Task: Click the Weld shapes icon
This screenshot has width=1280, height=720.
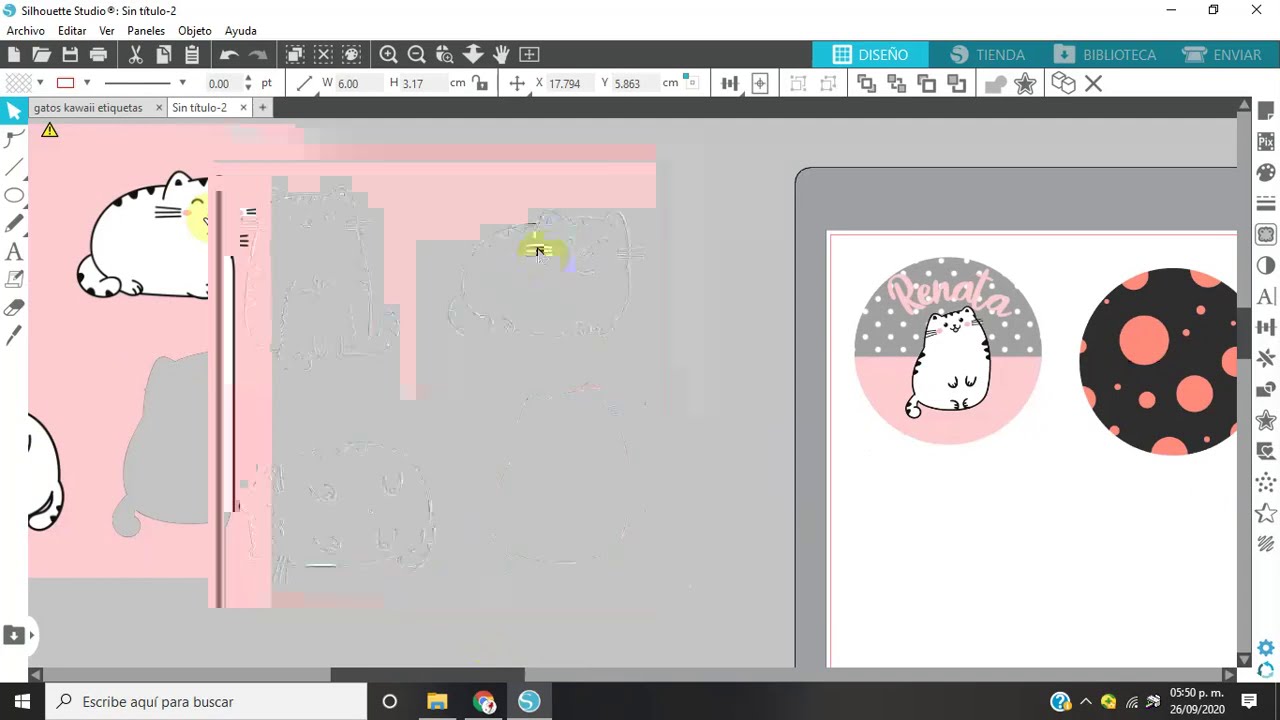Action: pos(995,84)
